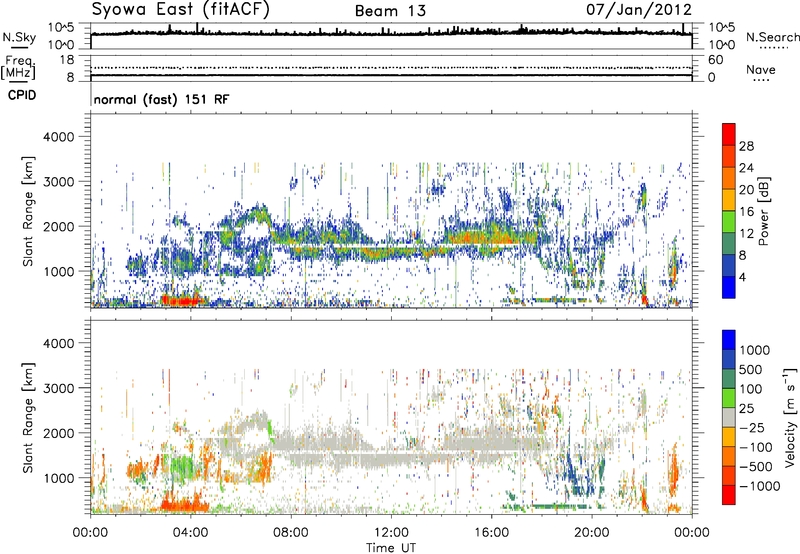Viewport: 800px width, 554px height.
Task: Click the 'Power [dB]' color bar title
Action: [763, 211]
